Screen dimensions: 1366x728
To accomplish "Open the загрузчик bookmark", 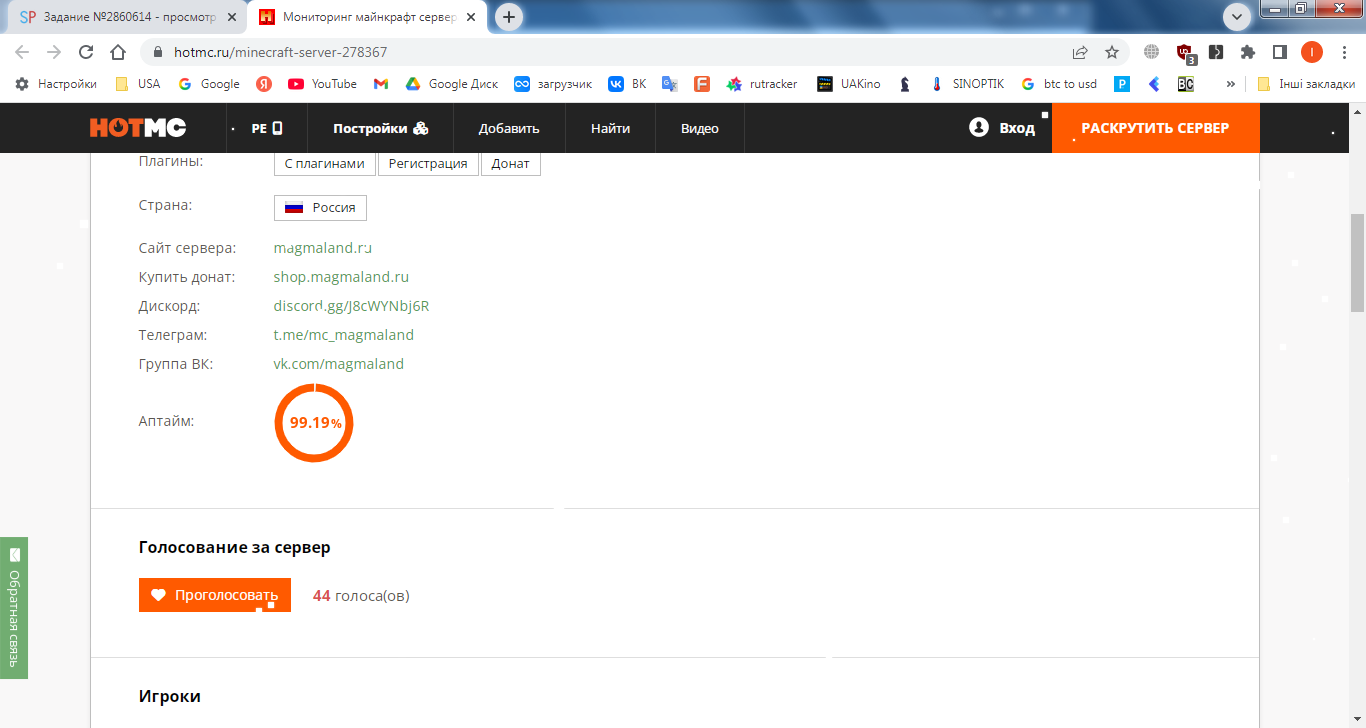I will point(553,84).
